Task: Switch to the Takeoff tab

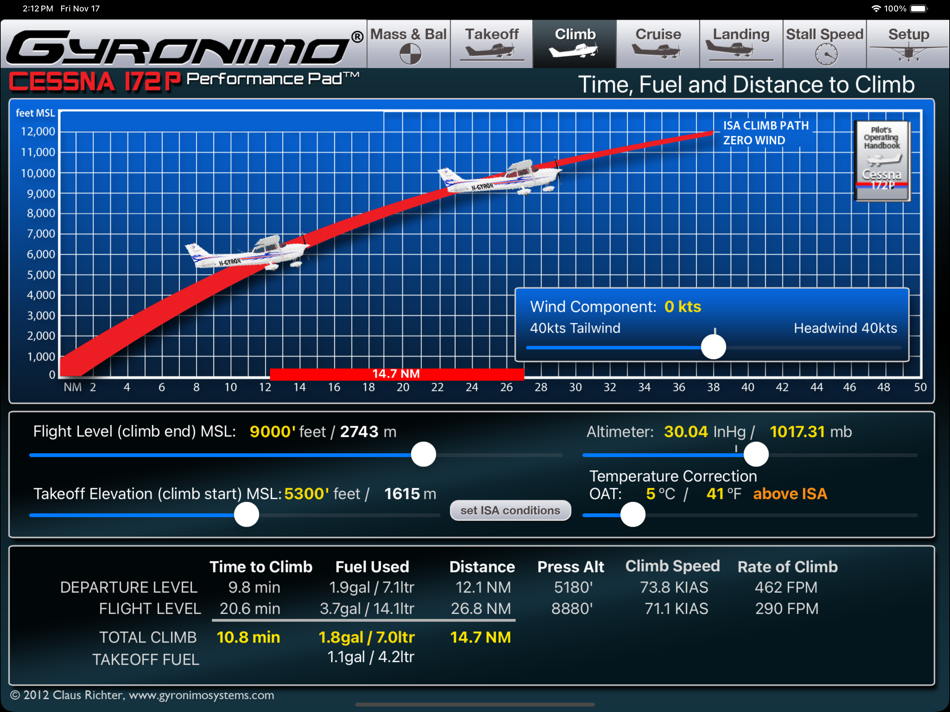Action: 492,44
